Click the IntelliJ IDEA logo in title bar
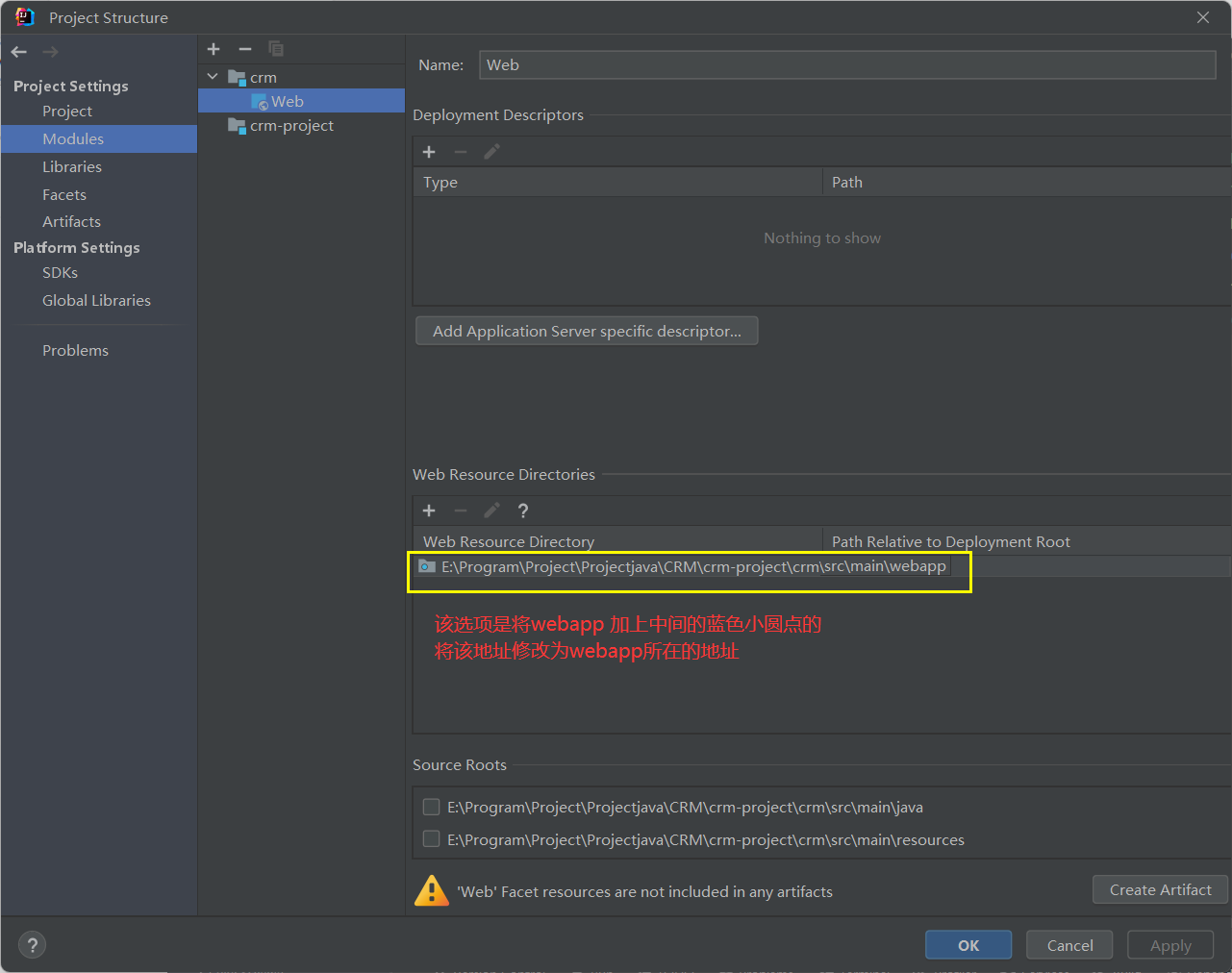This screenshot has height=973, width=1232. 25,17
